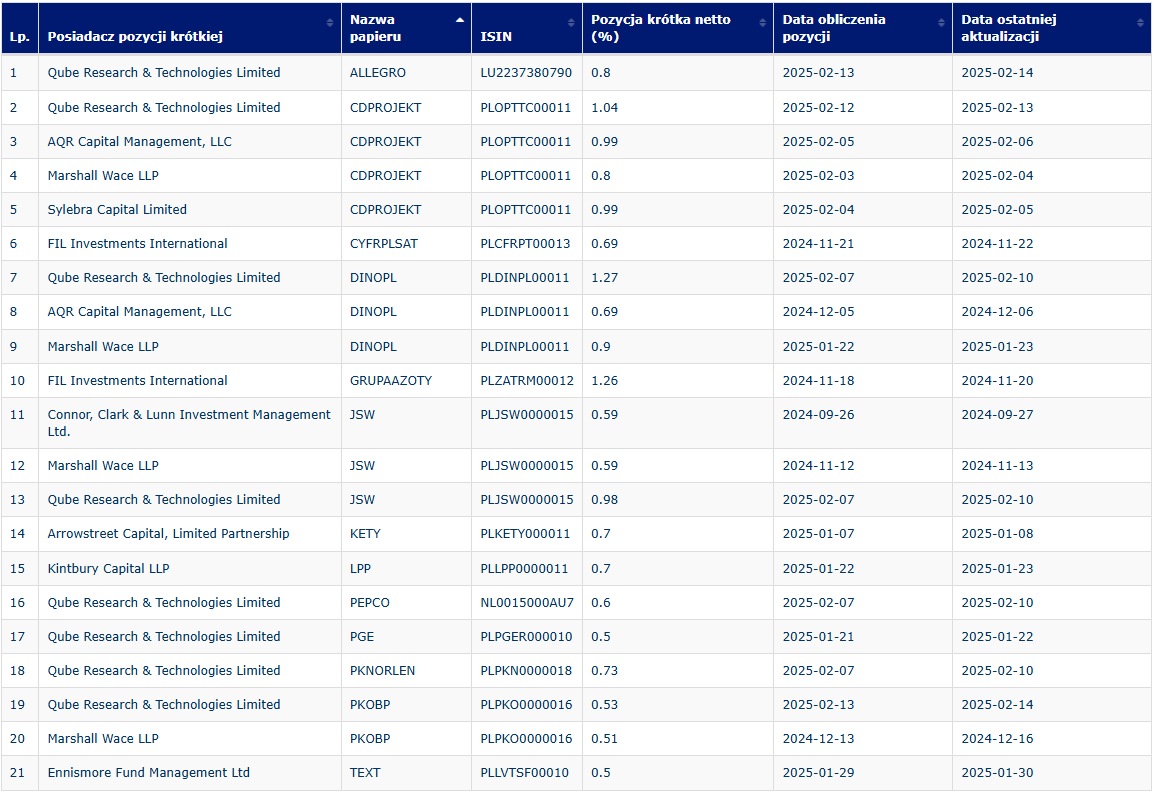Select Sylebra Capital Limited holder cell

coord(117,210)
